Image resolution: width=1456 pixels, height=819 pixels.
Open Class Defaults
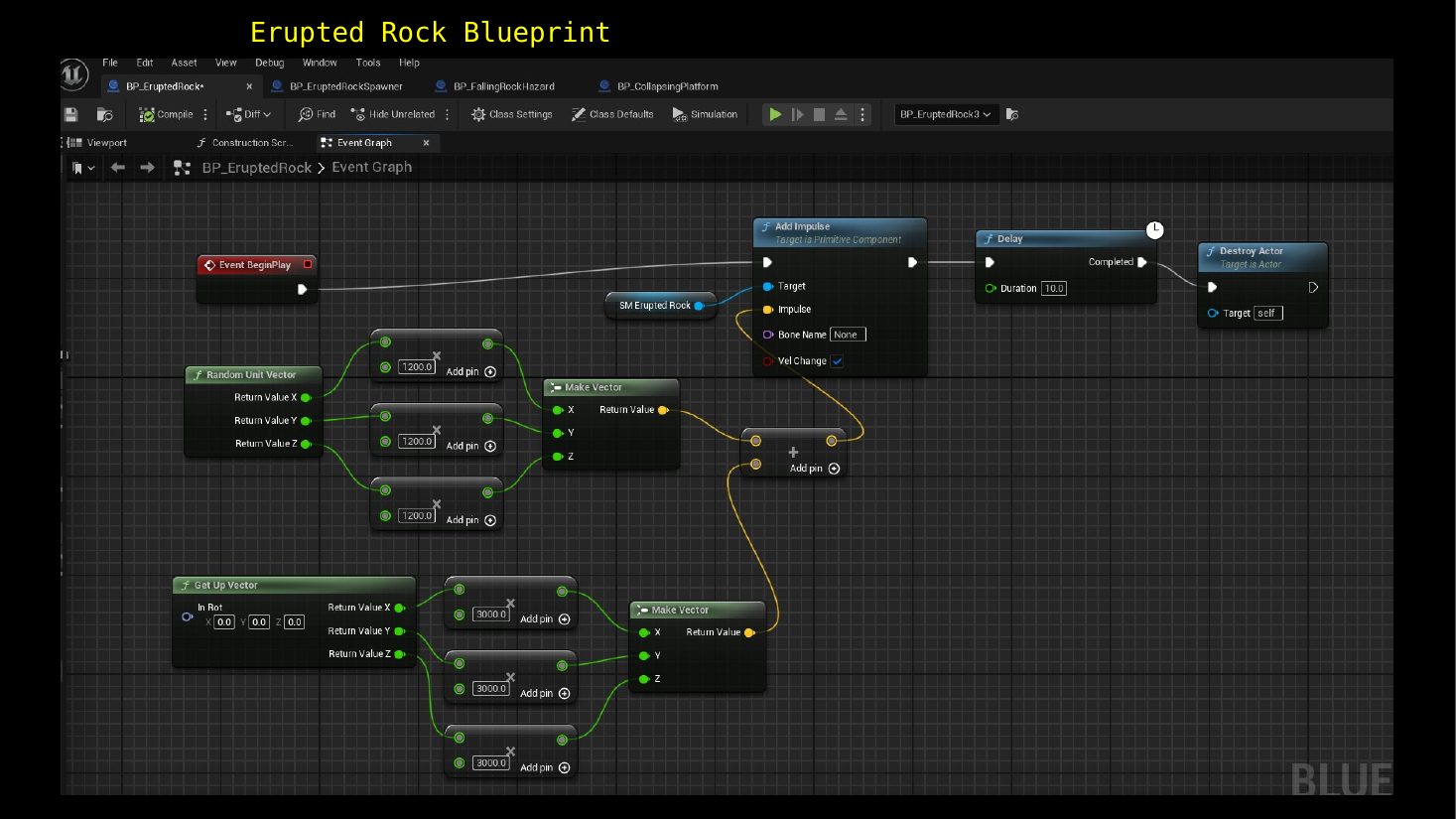point(612,114)
